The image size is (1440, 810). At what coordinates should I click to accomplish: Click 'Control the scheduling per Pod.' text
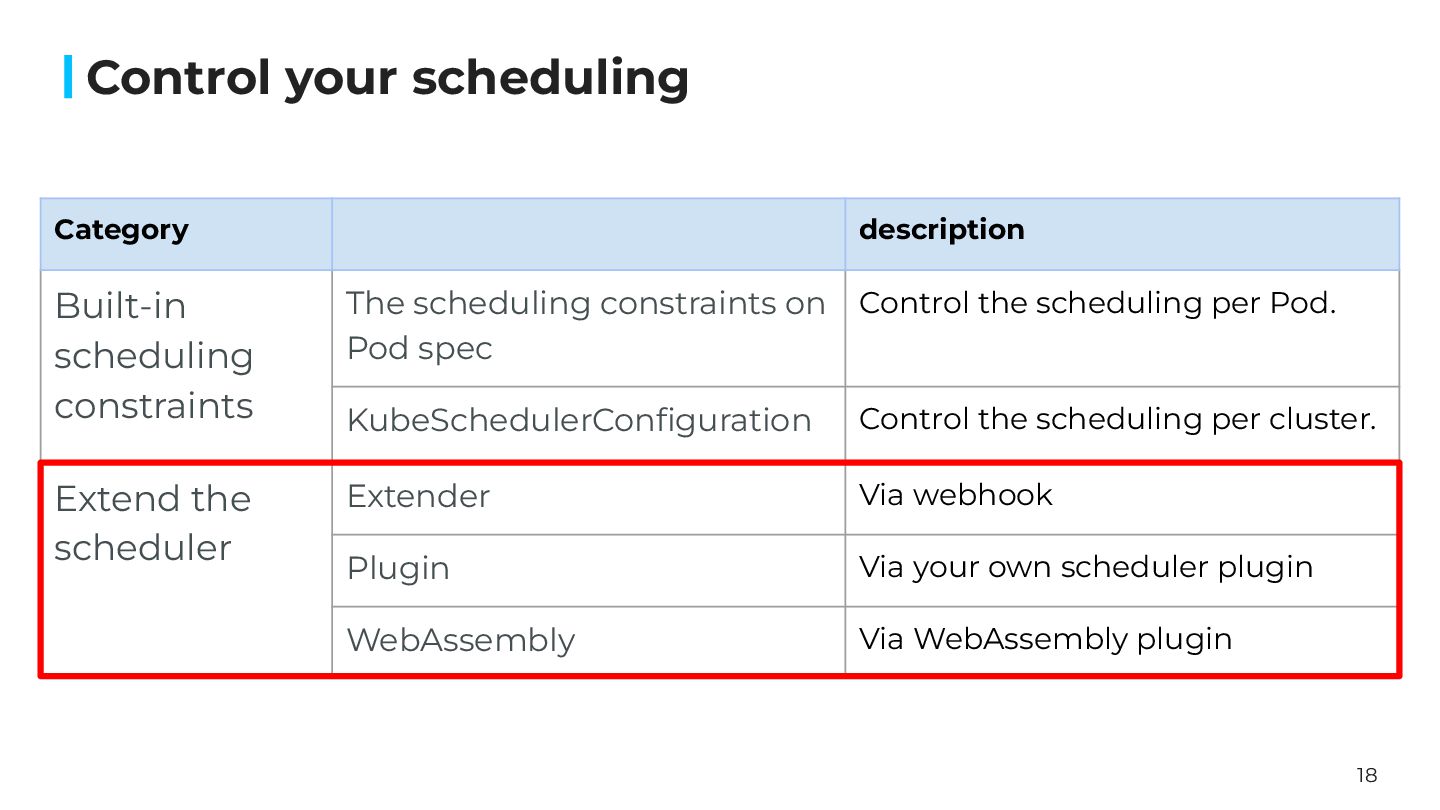pos(1097,304)
